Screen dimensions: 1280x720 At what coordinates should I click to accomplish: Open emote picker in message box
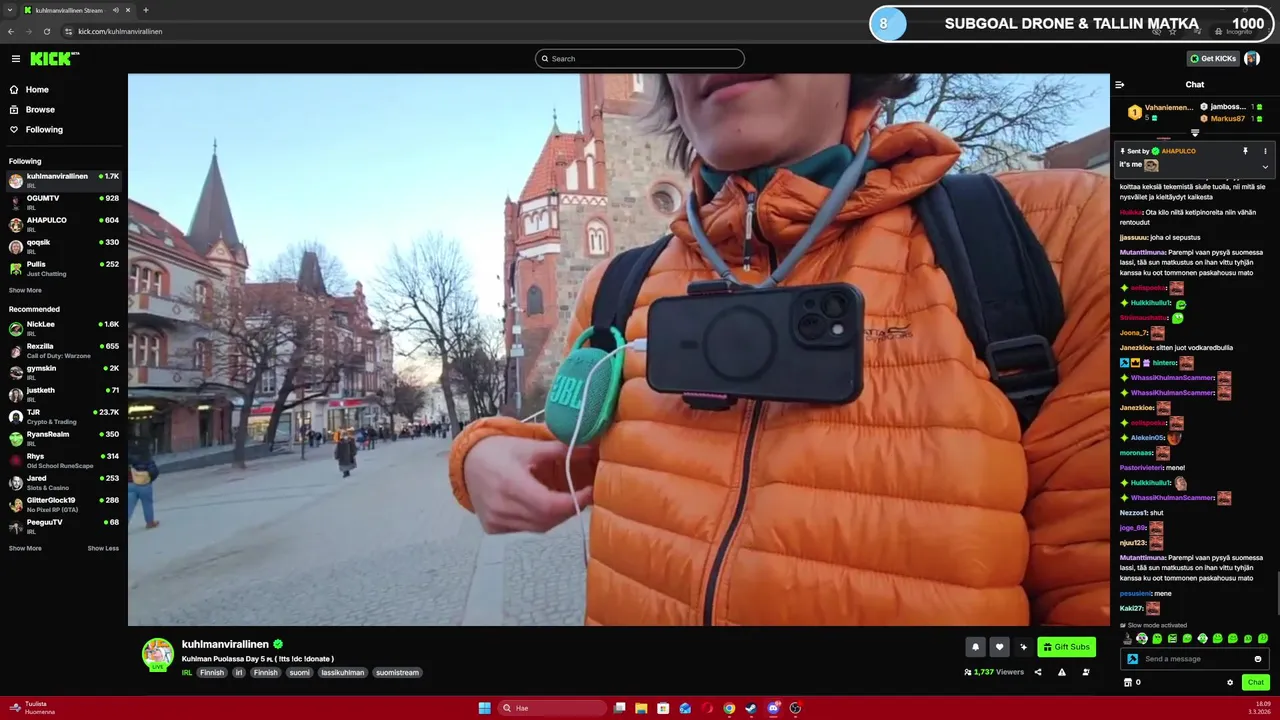1258,659
